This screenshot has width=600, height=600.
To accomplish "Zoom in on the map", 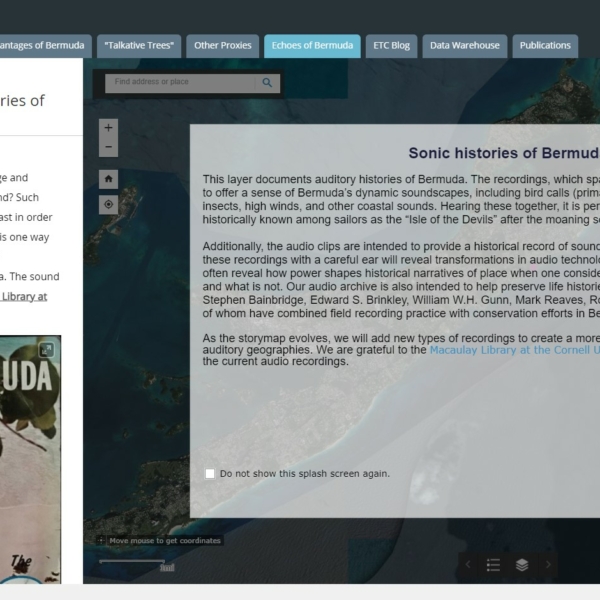I will point(109,128).
